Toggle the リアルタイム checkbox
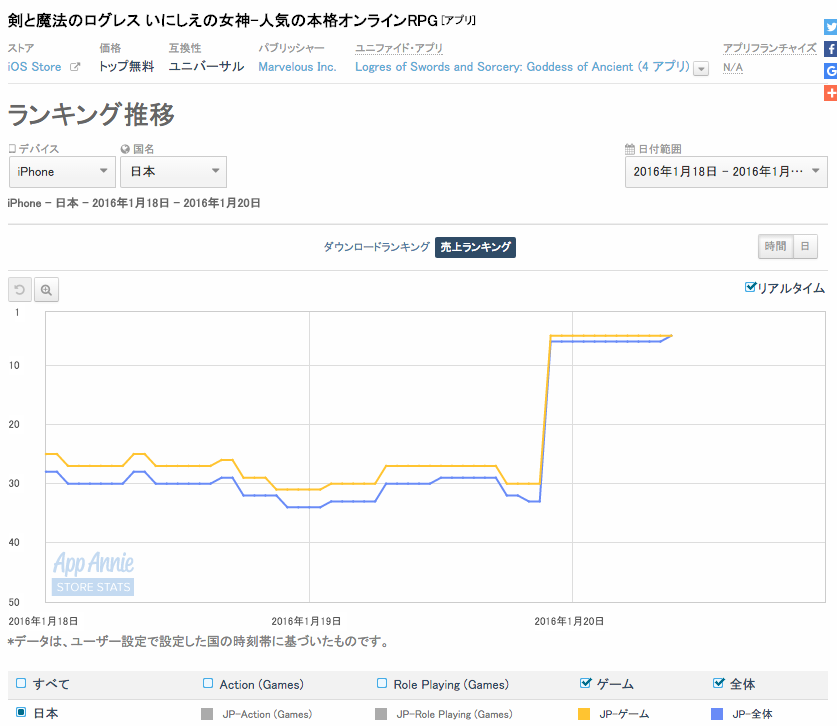The image size is (837, 726). 750,287
